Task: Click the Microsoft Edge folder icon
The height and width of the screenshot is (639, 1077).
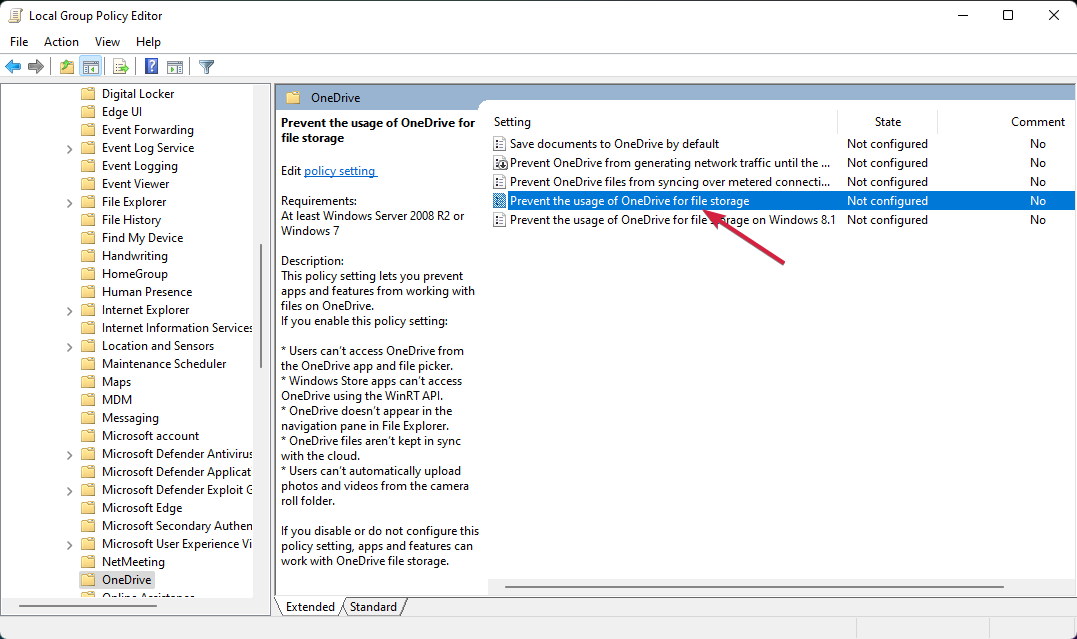Action: [88, 508]
